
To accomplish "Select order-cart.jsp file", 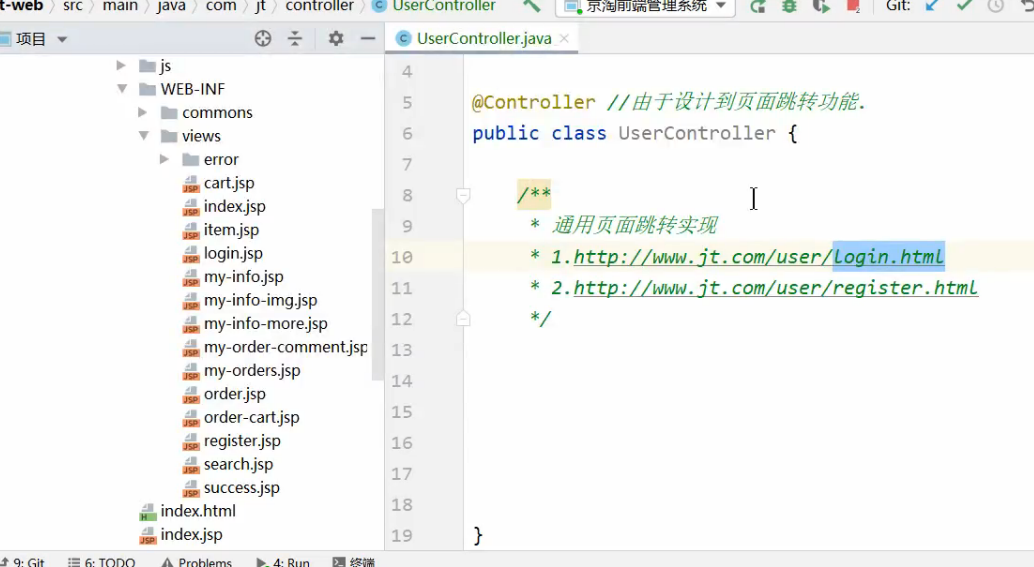I will pos(251,417).
